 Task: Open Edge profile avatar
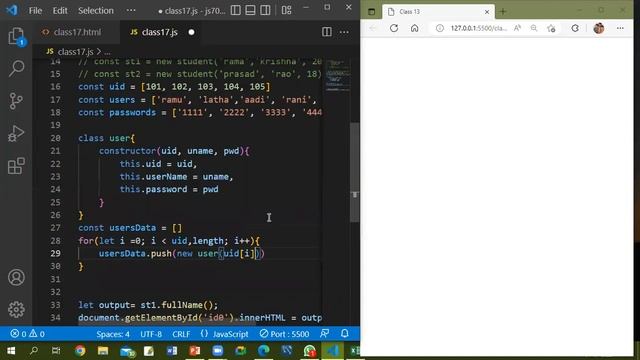tap(599, 28)
